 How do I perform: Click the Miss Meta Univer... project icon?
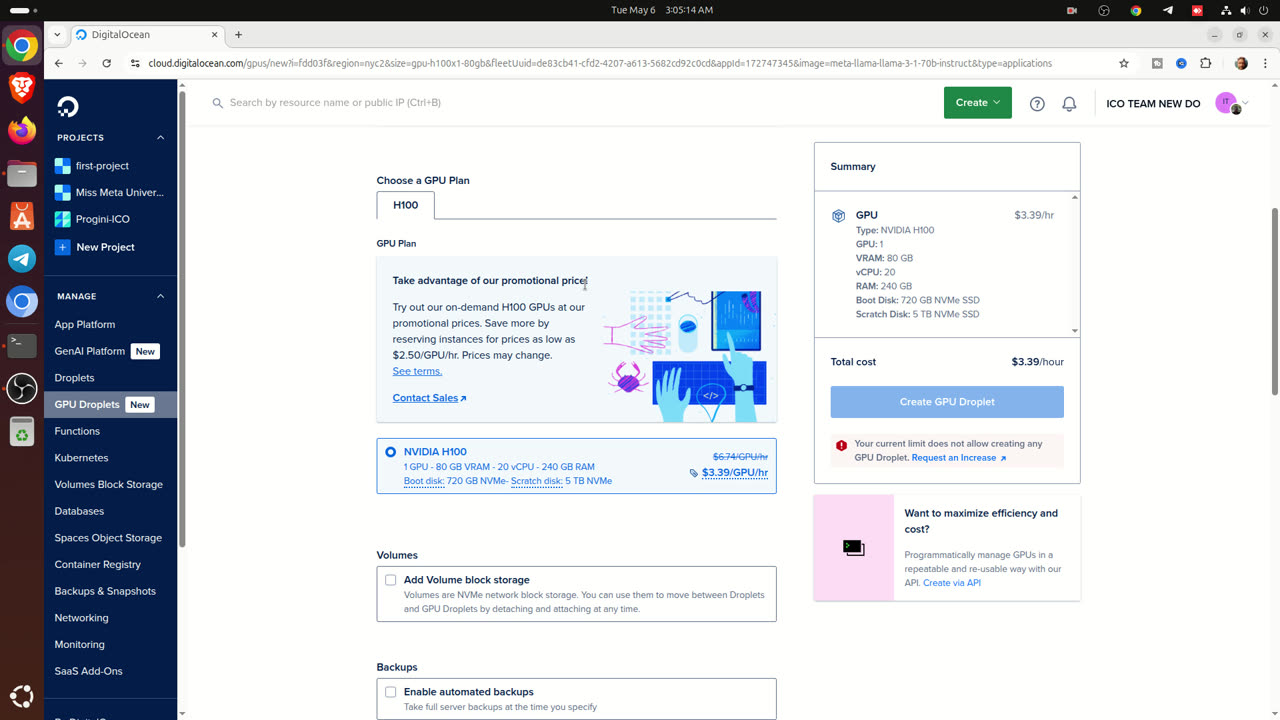pyautogui.click(x=63, y=192)
